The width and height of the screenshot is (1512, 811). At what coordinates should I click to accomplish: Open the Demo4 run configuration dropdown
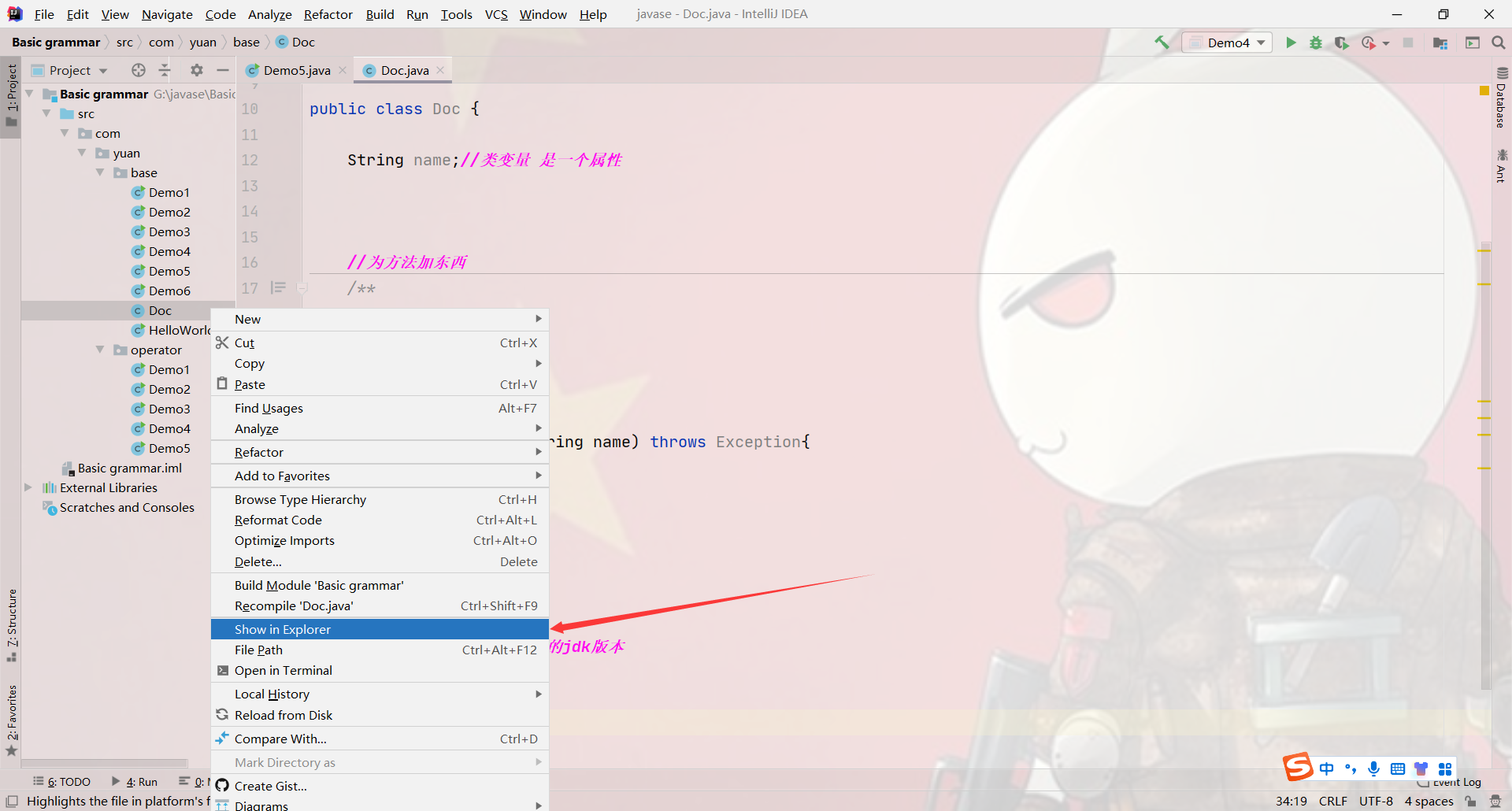[x=1227, y=43]
